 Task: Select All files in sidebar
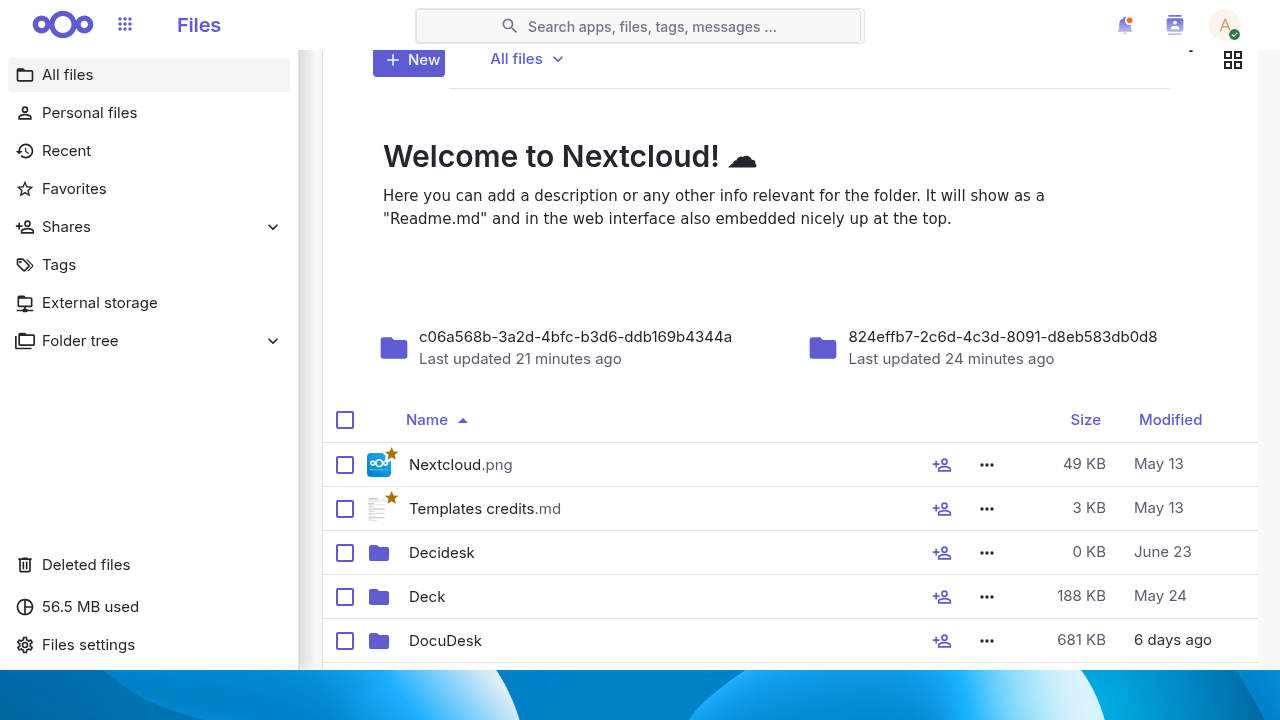point(149,75)
